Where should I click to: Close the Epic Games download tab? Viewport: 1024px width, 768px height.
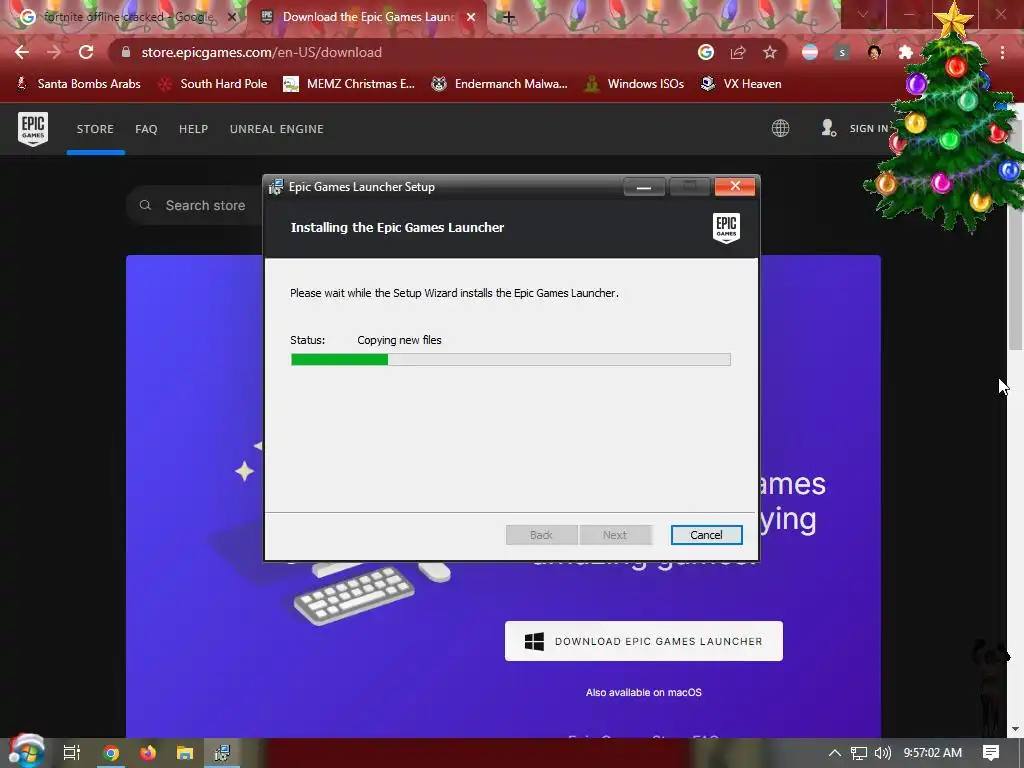471,18
